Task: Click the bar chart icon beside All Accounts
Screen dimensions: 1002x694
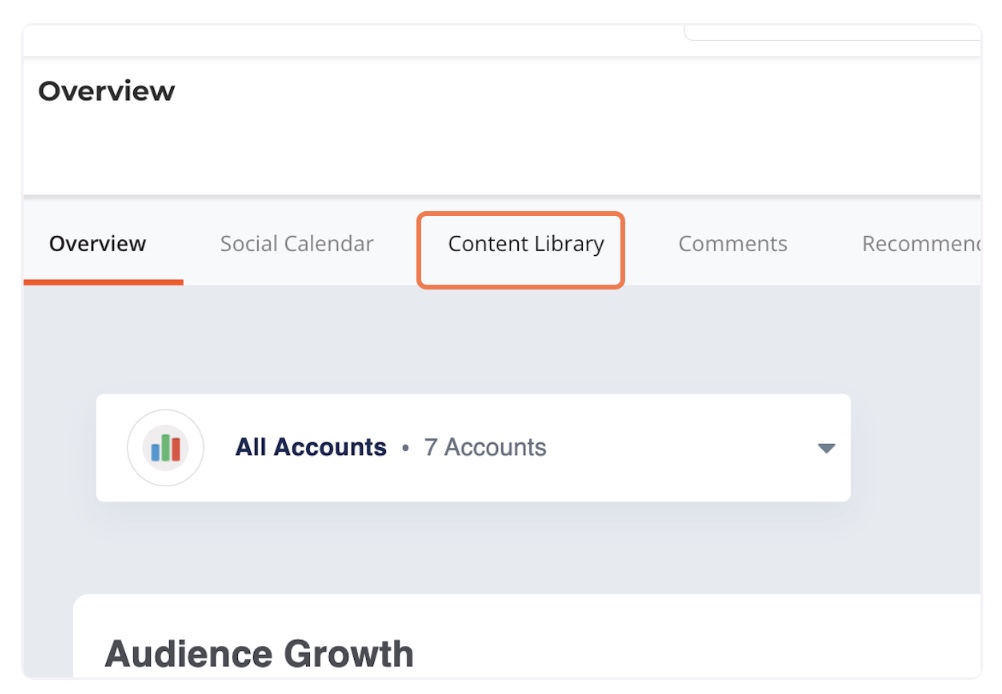Action: [165, 448]
